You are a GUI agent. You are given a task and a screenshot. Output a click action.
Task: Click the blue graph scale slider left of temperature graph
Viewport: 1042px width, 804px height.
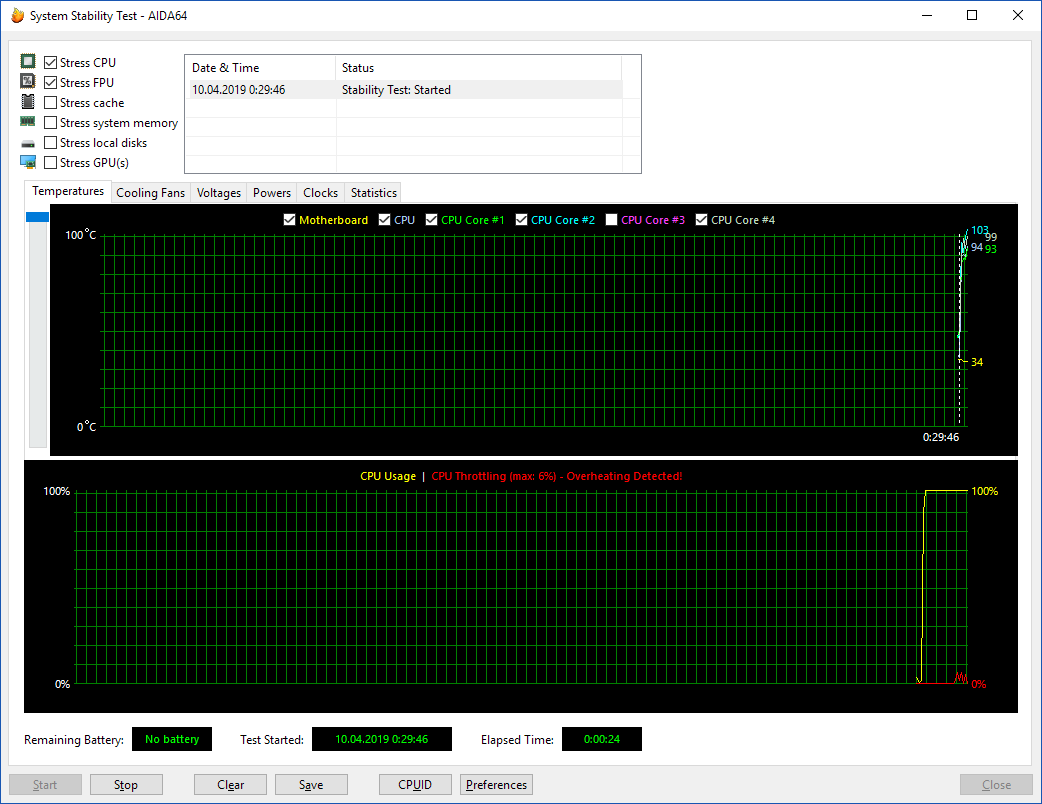point(37,217)
